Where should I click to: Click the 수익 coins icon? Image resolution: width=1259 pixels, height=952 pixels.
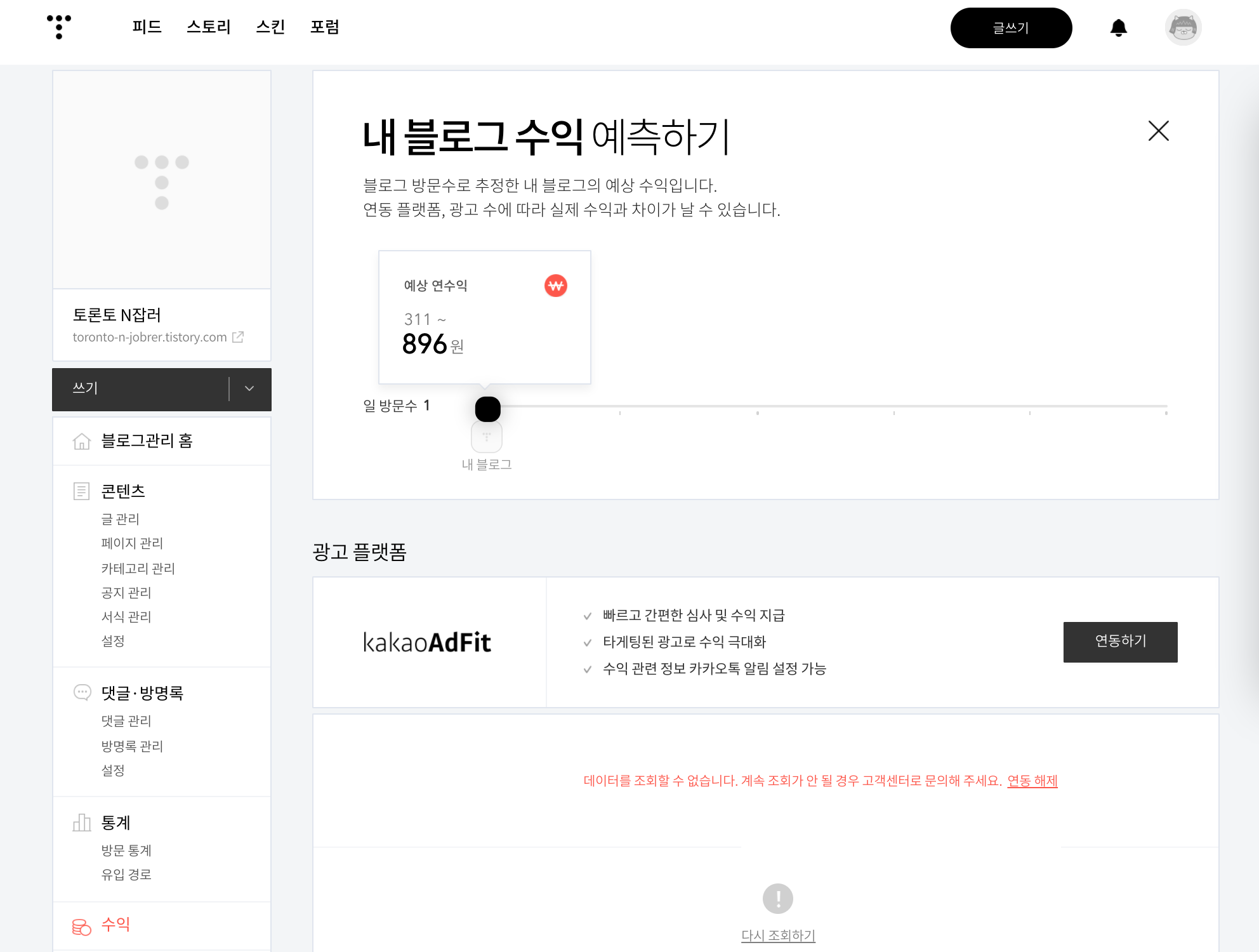pyautogui.click(x=82, y=926)
